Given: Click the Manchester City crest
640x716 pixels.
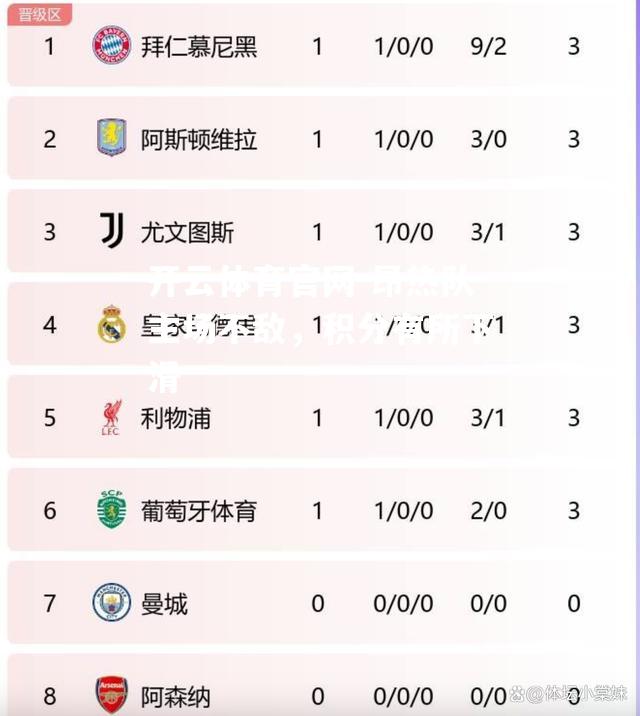Looking at the screenshot, I should coord(111,602).
